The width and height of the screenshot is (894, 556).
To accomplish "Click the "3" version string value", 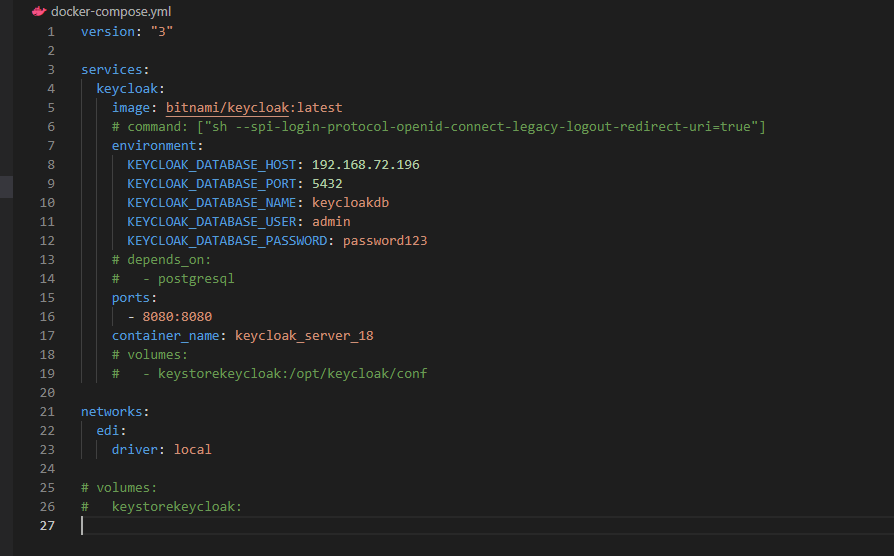I will point(161,31).
